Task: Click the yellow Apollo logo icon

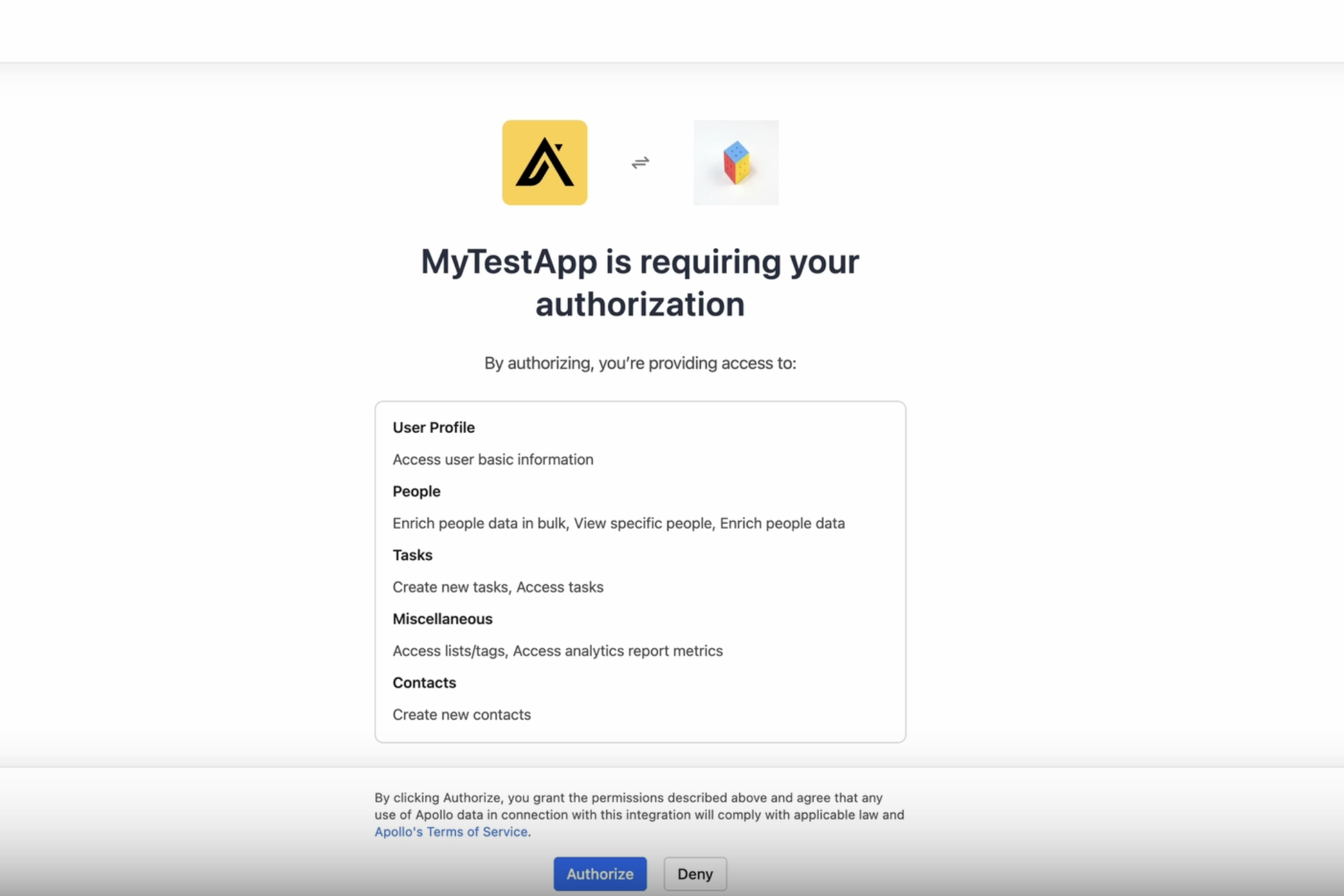Action: (544, 162)
